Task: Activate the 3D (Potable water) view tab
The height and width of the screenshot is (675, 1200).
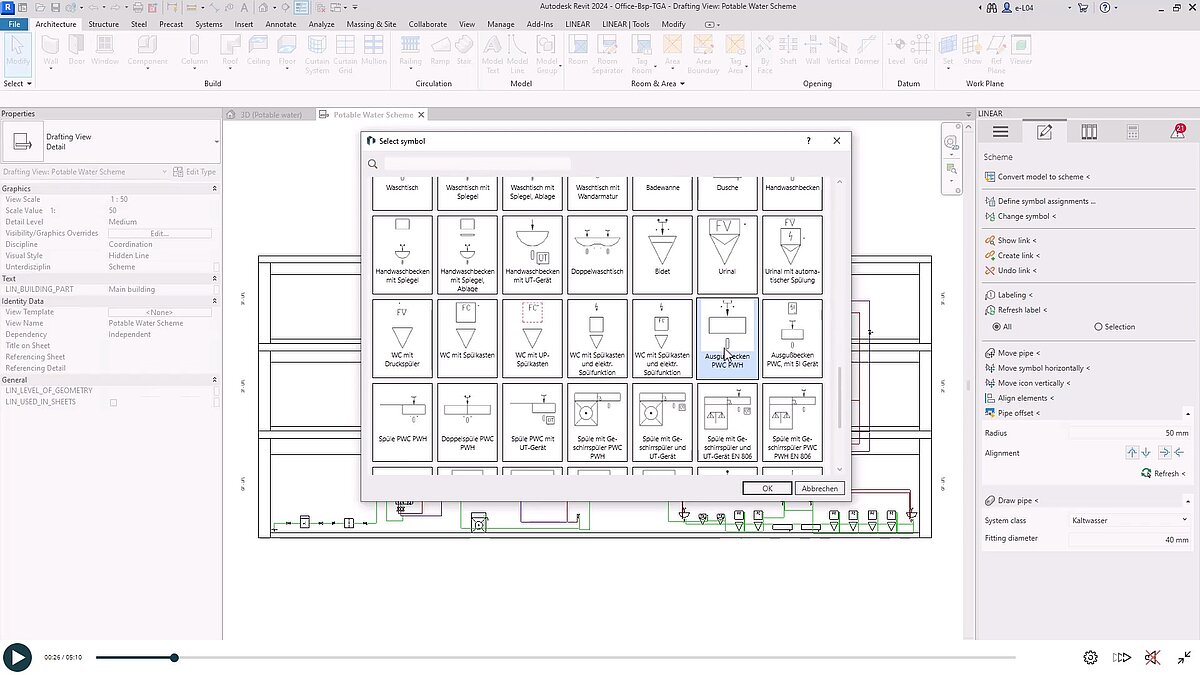Action: coord(268,115)
